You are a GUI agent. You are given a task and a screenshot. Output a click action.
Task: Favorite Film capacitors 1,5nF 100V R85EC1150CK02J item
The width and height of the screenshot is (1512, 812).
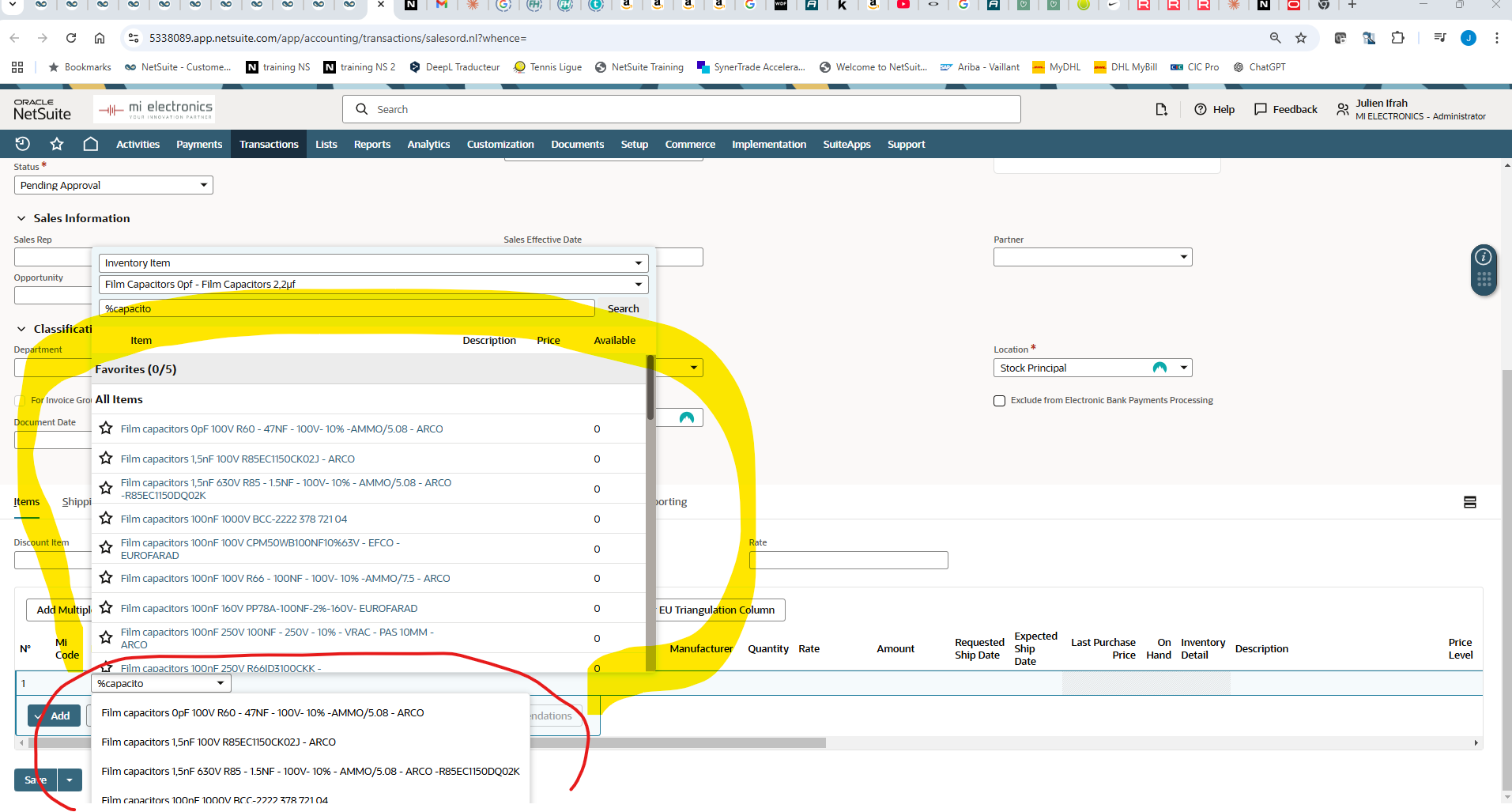[106, 459]
